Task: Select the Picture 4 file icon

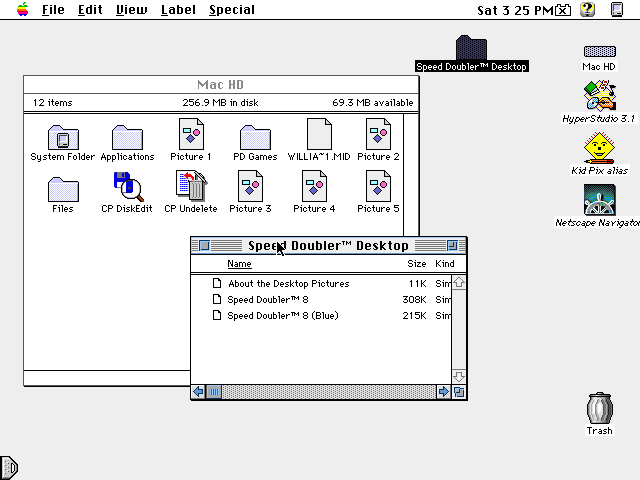Action: click(314, 186)
